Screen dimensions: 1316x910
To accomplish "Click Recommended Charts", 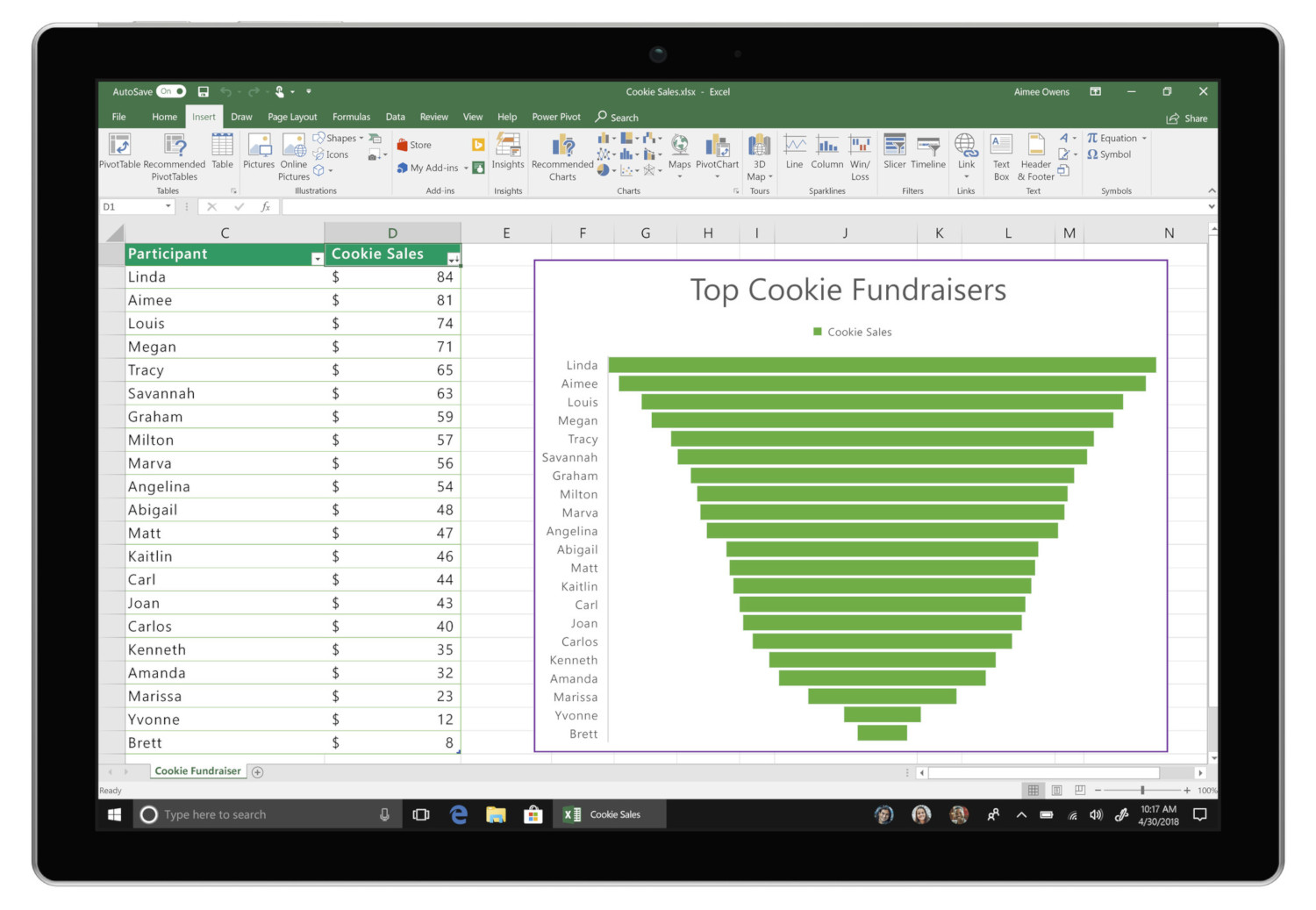I will (562, 156).
